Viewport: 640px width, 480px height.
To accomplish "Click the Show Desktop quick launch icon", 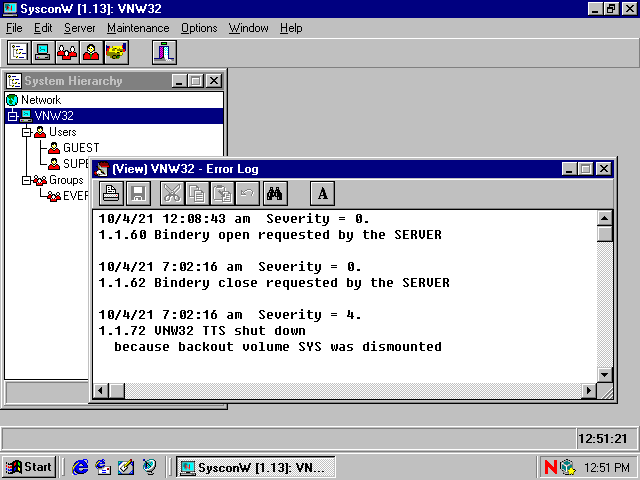I will (126, 467).
